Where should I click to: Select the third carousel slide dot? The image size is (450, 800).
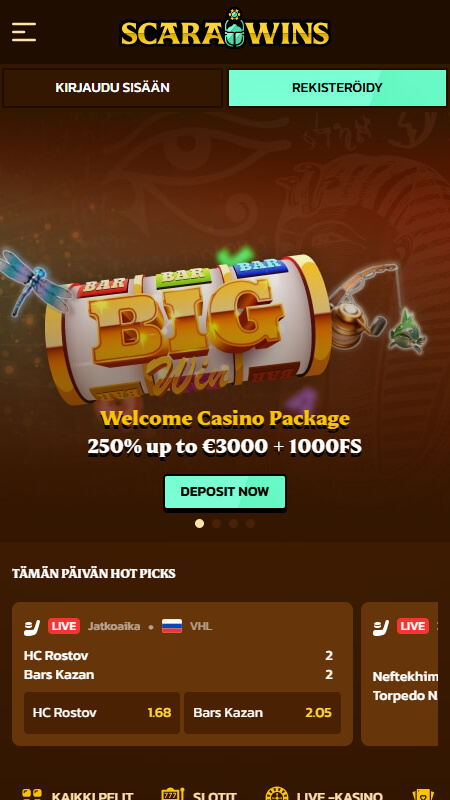point(233,523)
